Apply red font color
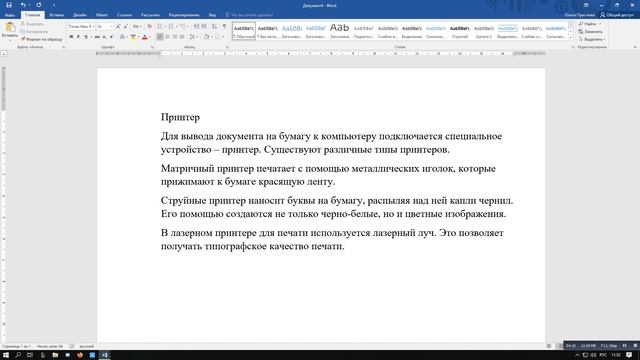Screen dimensions: 640x360 144,37
